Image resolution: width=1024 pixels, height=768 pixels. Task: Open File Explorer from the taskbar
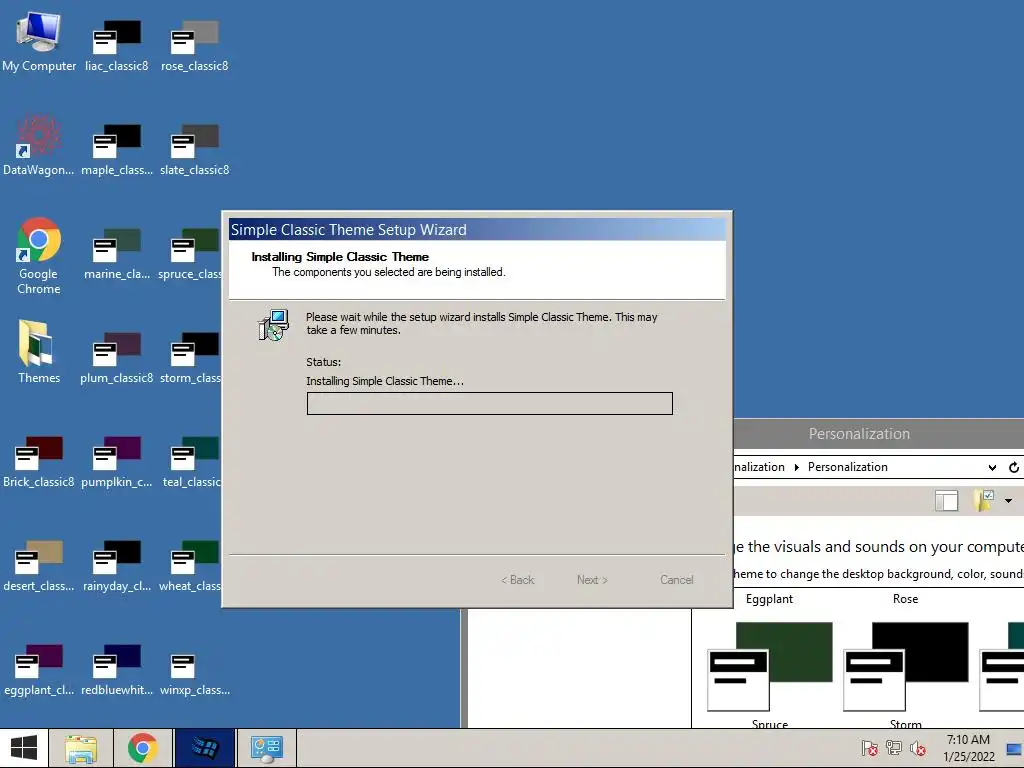[81, 748]
